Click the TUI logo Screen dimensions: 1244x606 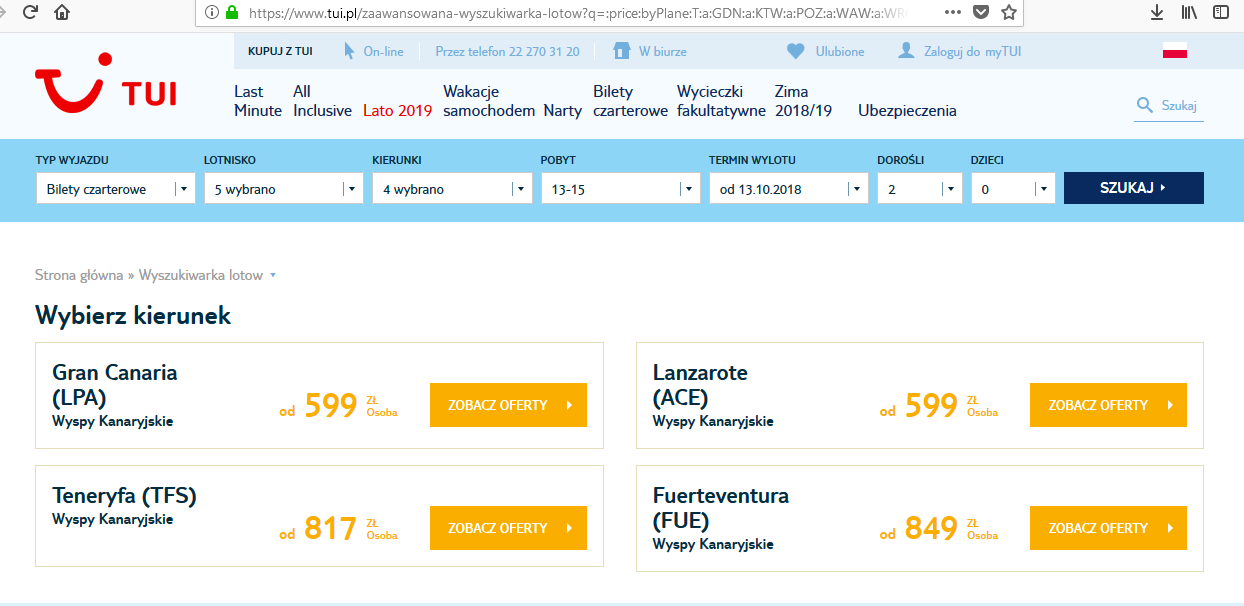106,83
